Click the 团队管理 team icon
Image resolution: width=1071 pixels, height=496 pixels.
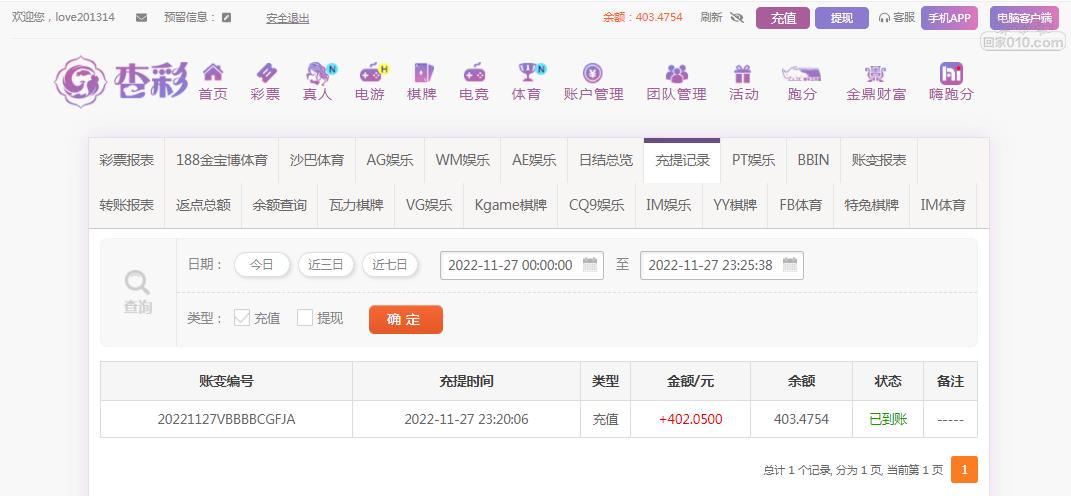pos(676,73)
